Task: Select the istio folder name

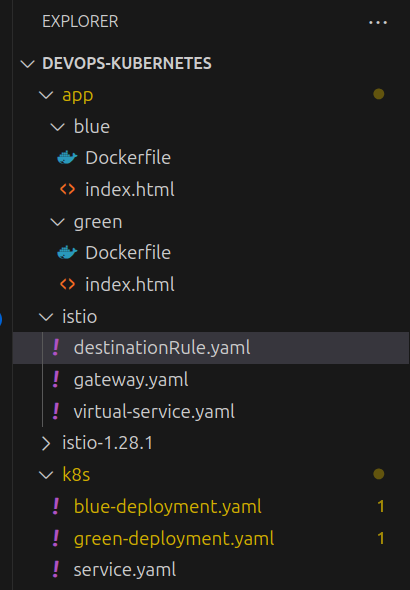Action: (x=80, y=316)
